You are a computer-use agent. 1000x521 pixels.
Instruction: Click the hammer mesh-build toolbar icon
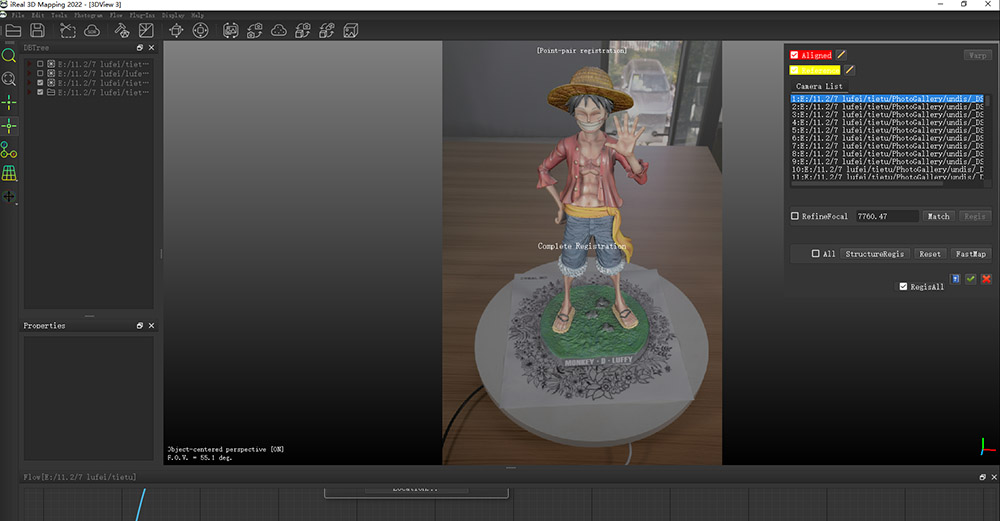(122, 30)
